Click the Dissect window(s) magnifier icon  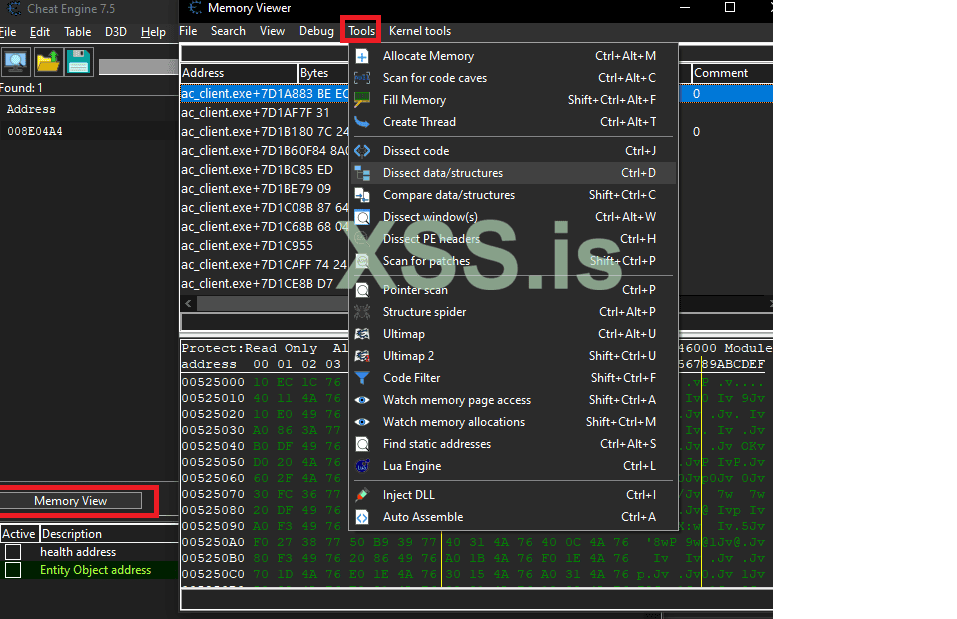[362, 217]
